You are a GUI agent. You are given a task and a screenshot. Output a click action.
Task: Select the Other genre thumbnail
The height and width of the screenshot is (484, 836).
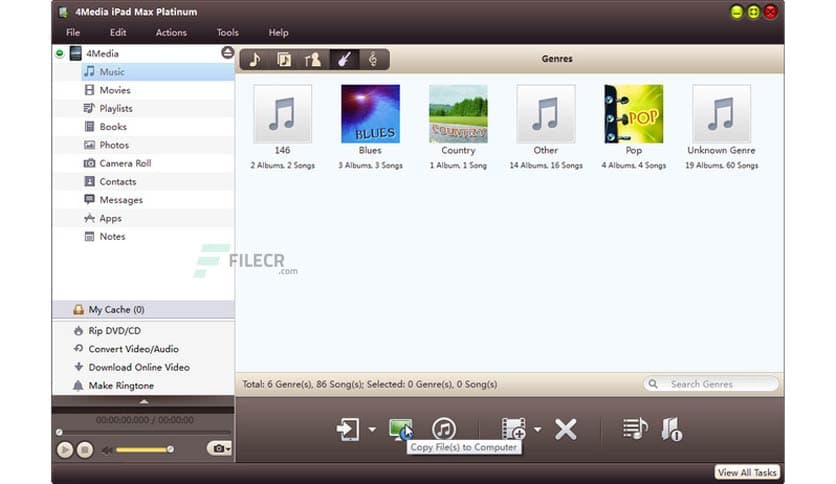pos(546,114)
